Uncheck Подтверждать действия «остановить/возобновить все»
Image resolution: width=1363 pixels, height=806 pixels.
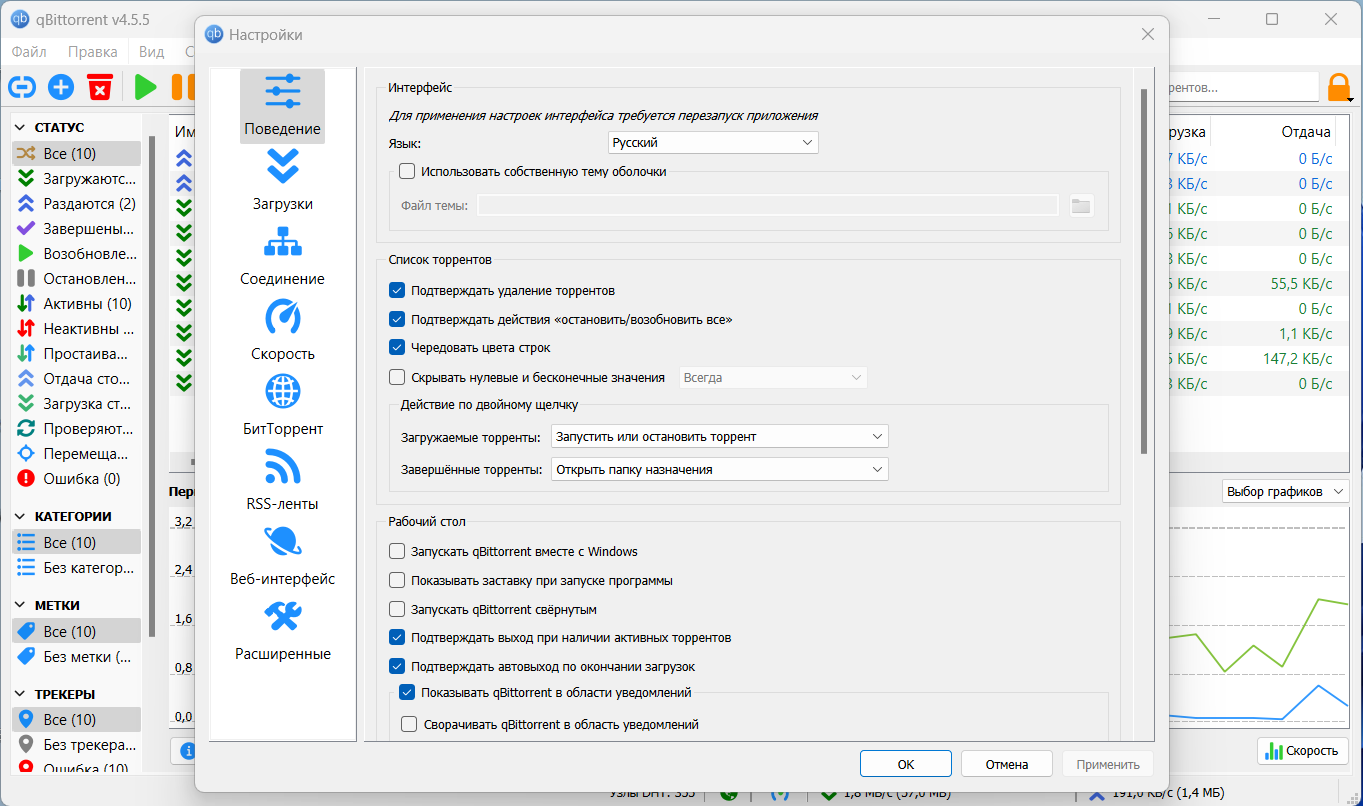point(397,319)
